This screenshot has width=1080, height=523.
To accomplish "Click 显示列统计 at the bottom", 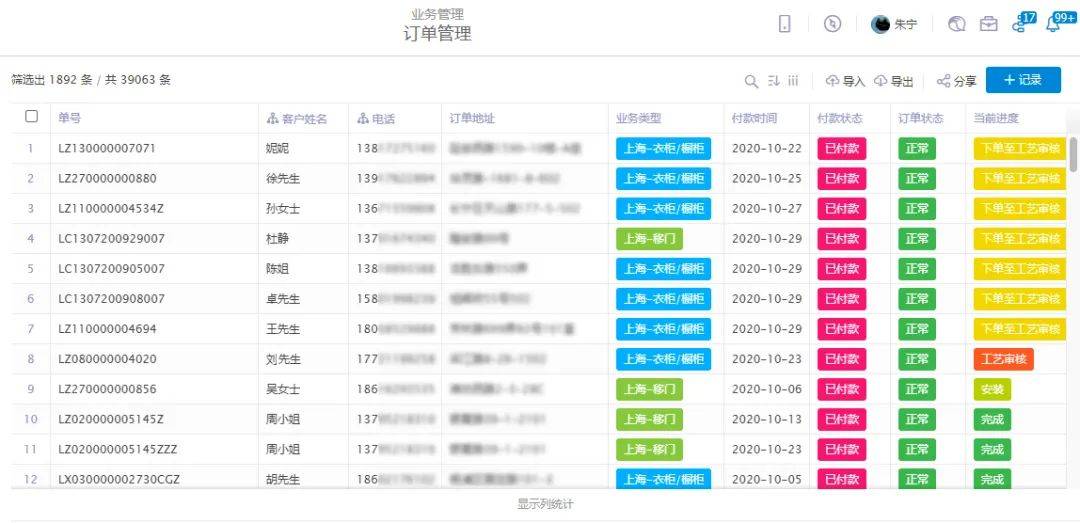I will (545, 504).
